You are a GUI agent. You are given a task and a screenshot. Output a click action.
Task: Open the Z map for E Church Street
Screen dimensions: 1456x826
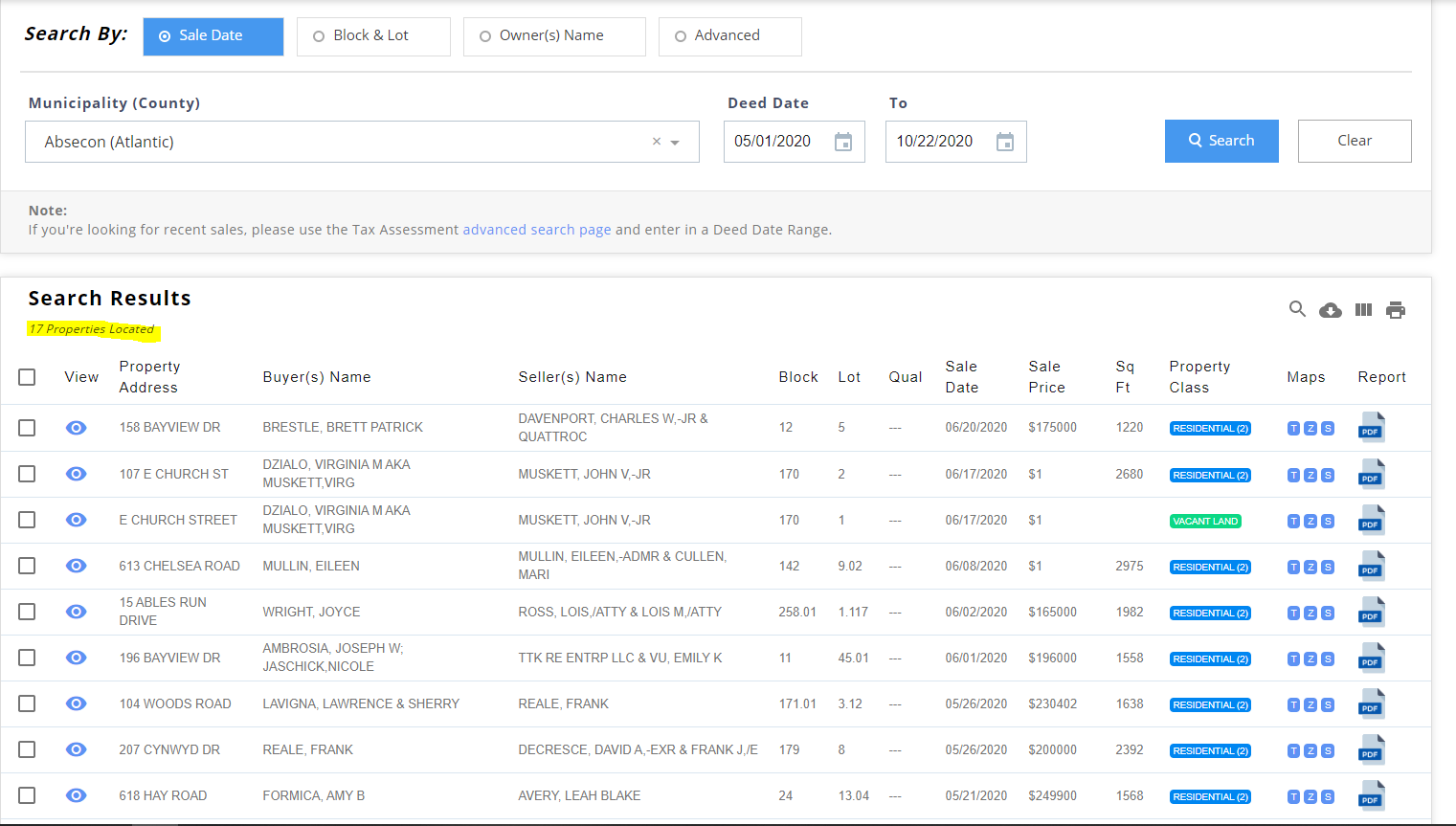pyautogui.click(x=1310, y=522)
